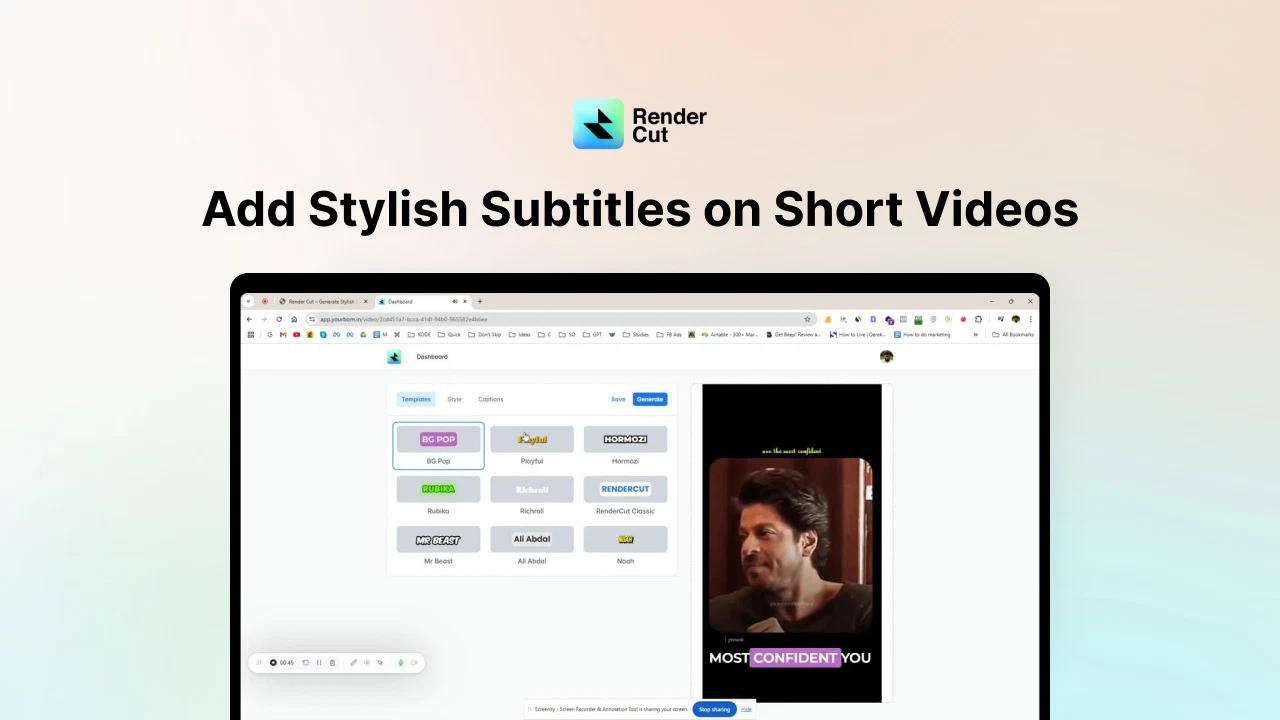
Task: Switch to the Style tab
Action: pos(454,399)
